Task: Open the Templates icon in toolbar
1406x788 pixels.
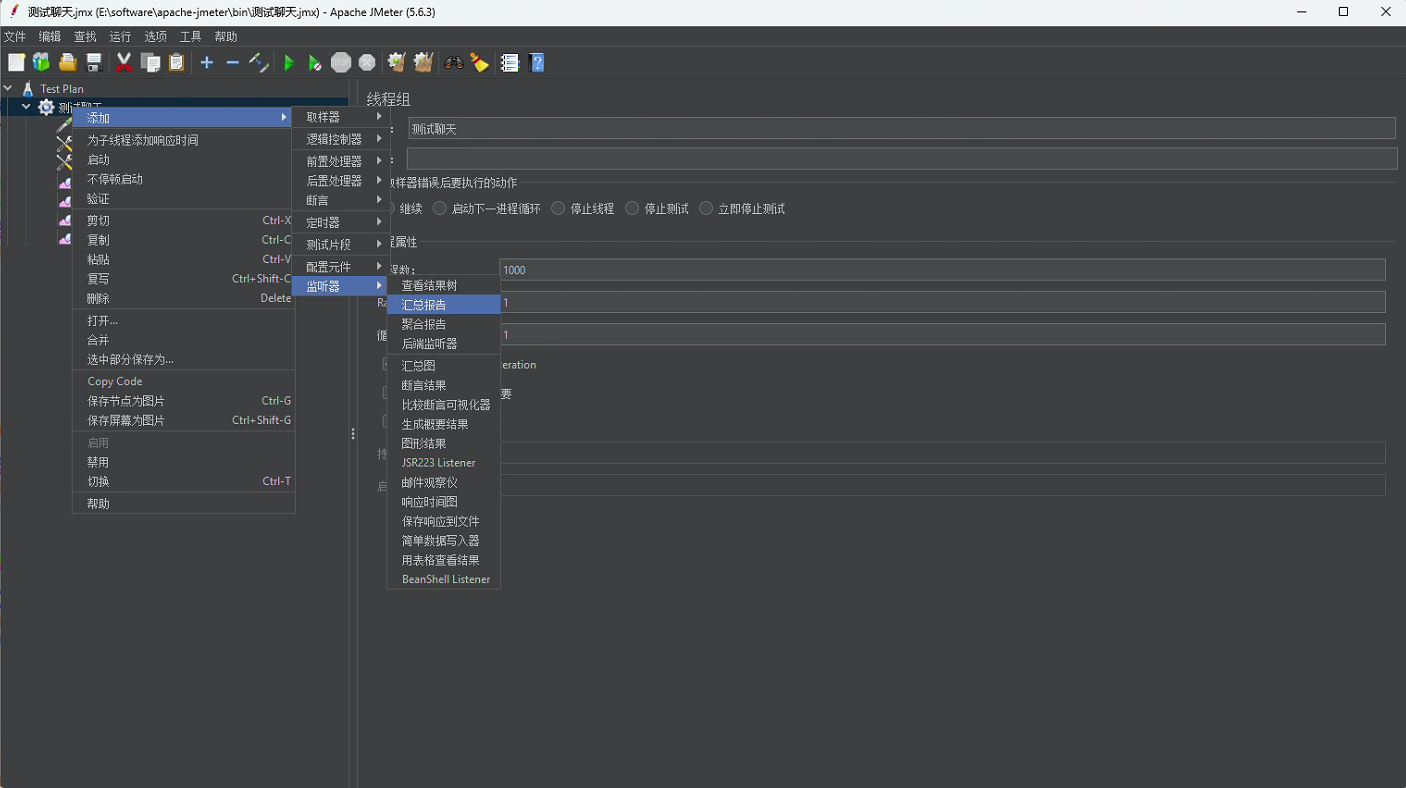Action: tap(41, 63)
